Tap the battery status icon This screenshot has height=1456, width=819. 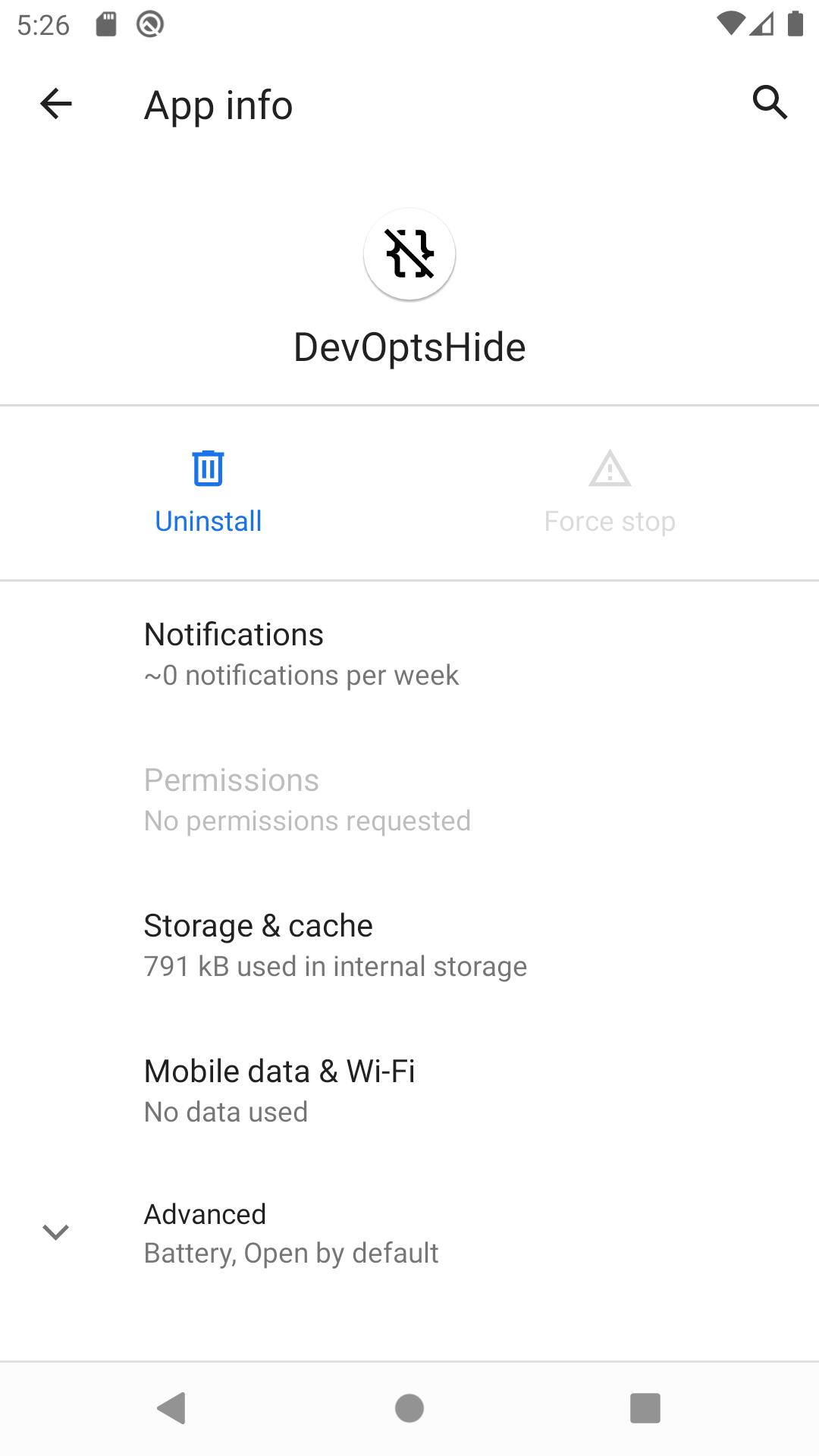795,24
